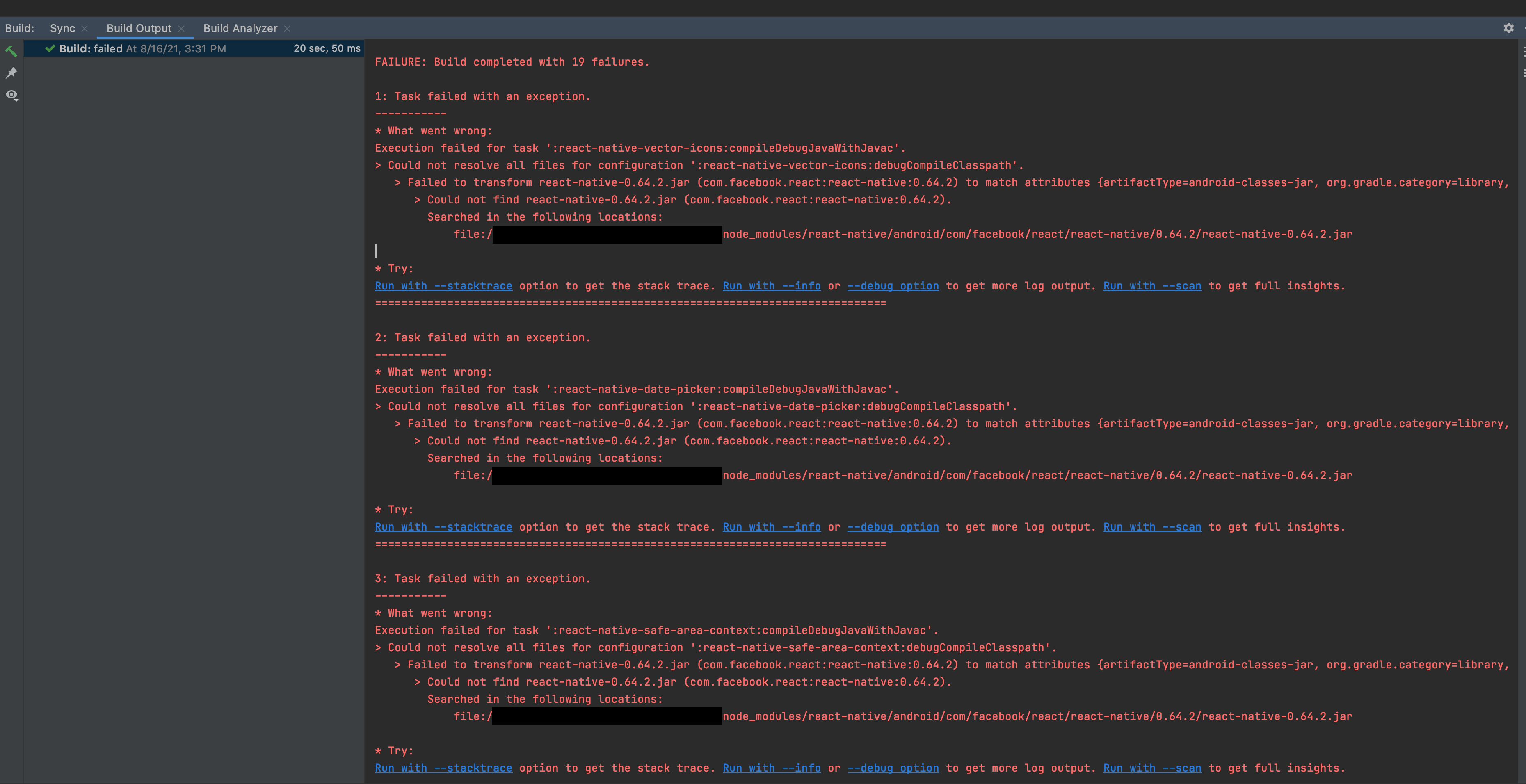Pin the Build Output tab with the pin icon
1526x784 pixels.
[x=11, y=73]
